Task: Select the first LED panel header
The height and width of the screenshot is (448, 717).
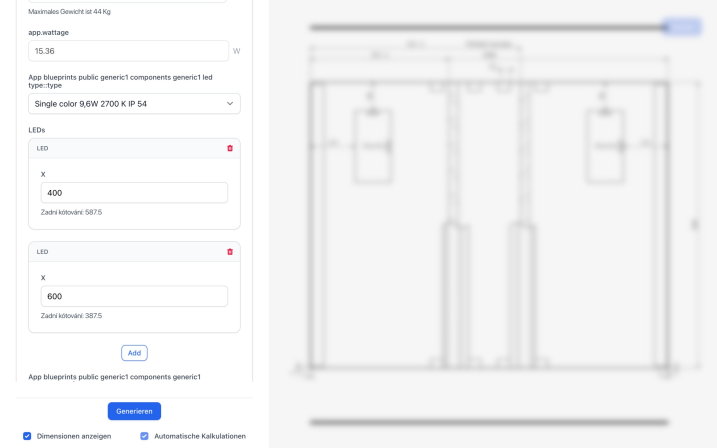Action: [134, 149]
